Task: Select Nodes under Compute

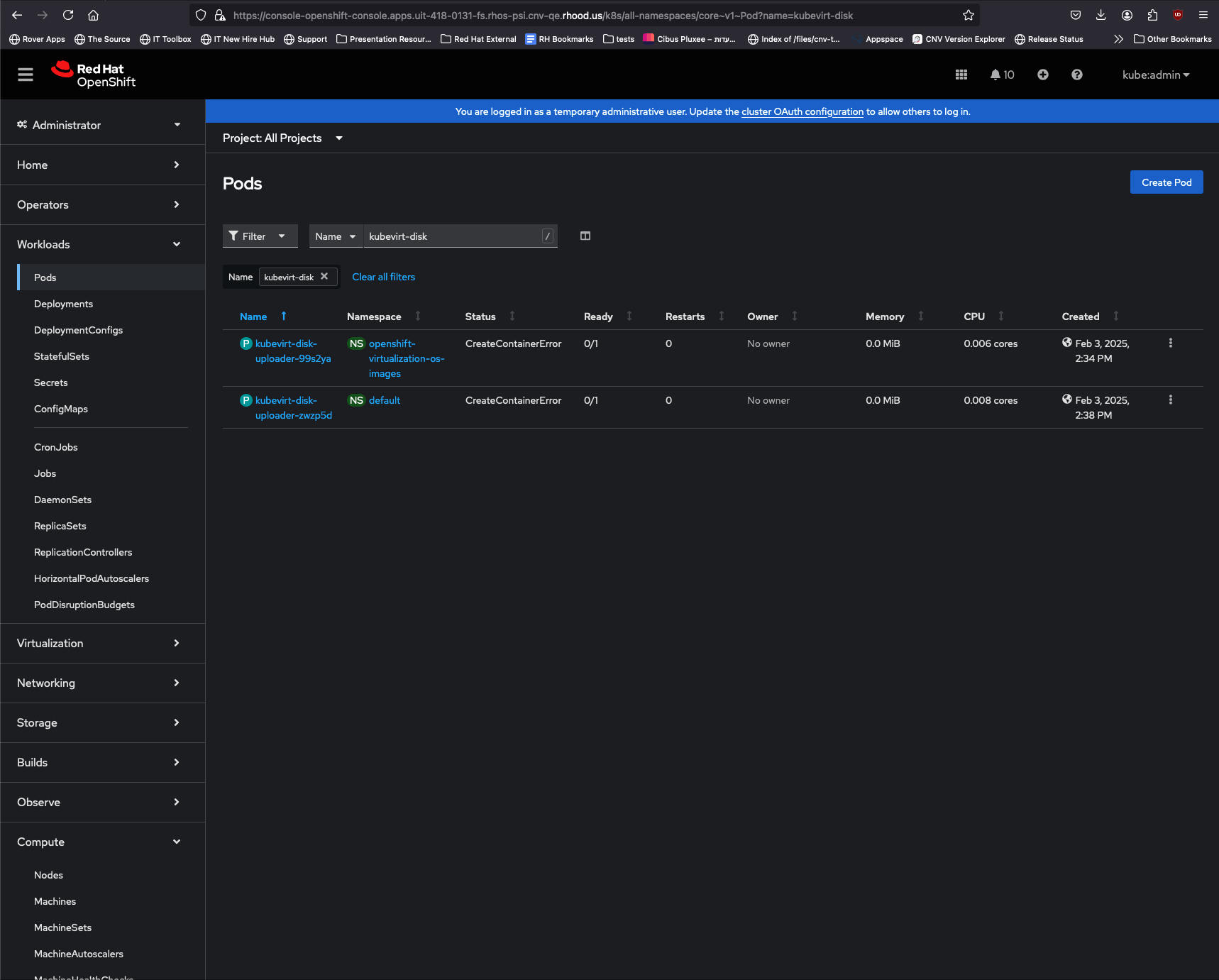Action: pyautogui.click(x=48, y=875)
